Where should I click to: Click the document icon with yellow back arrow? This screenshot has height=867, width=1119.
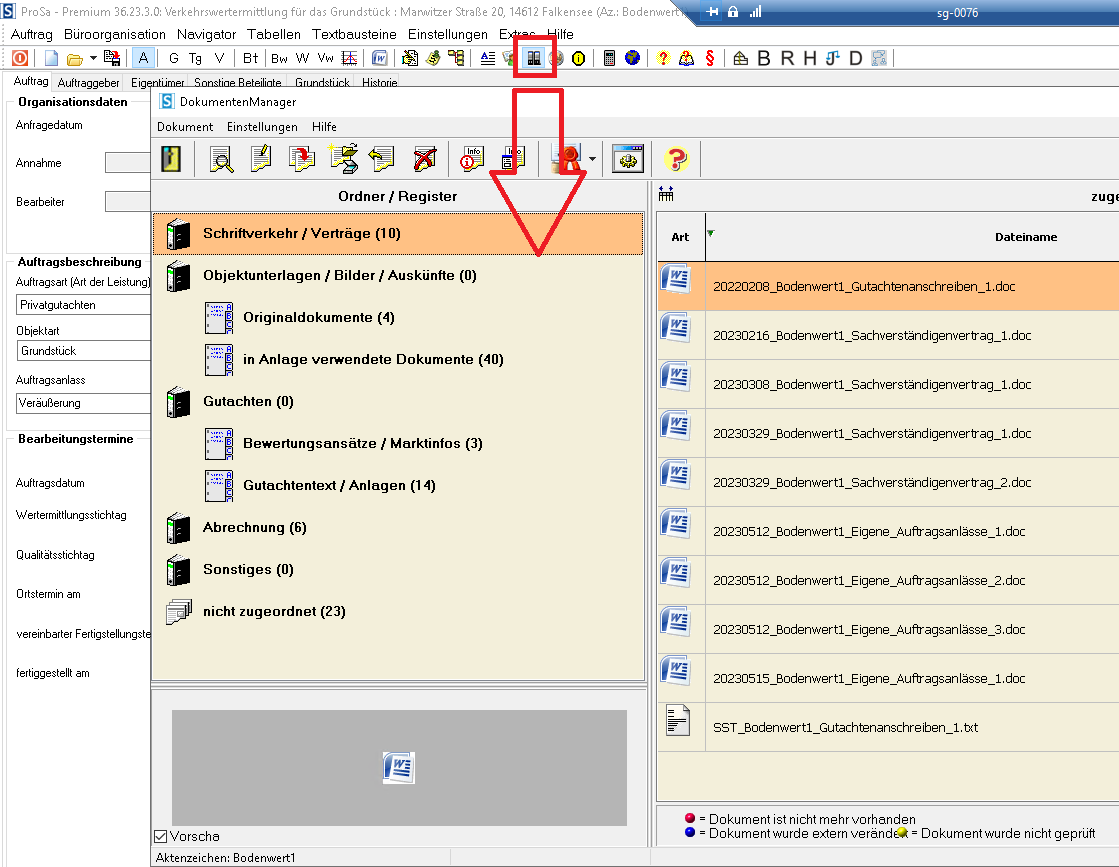[382, 158]
